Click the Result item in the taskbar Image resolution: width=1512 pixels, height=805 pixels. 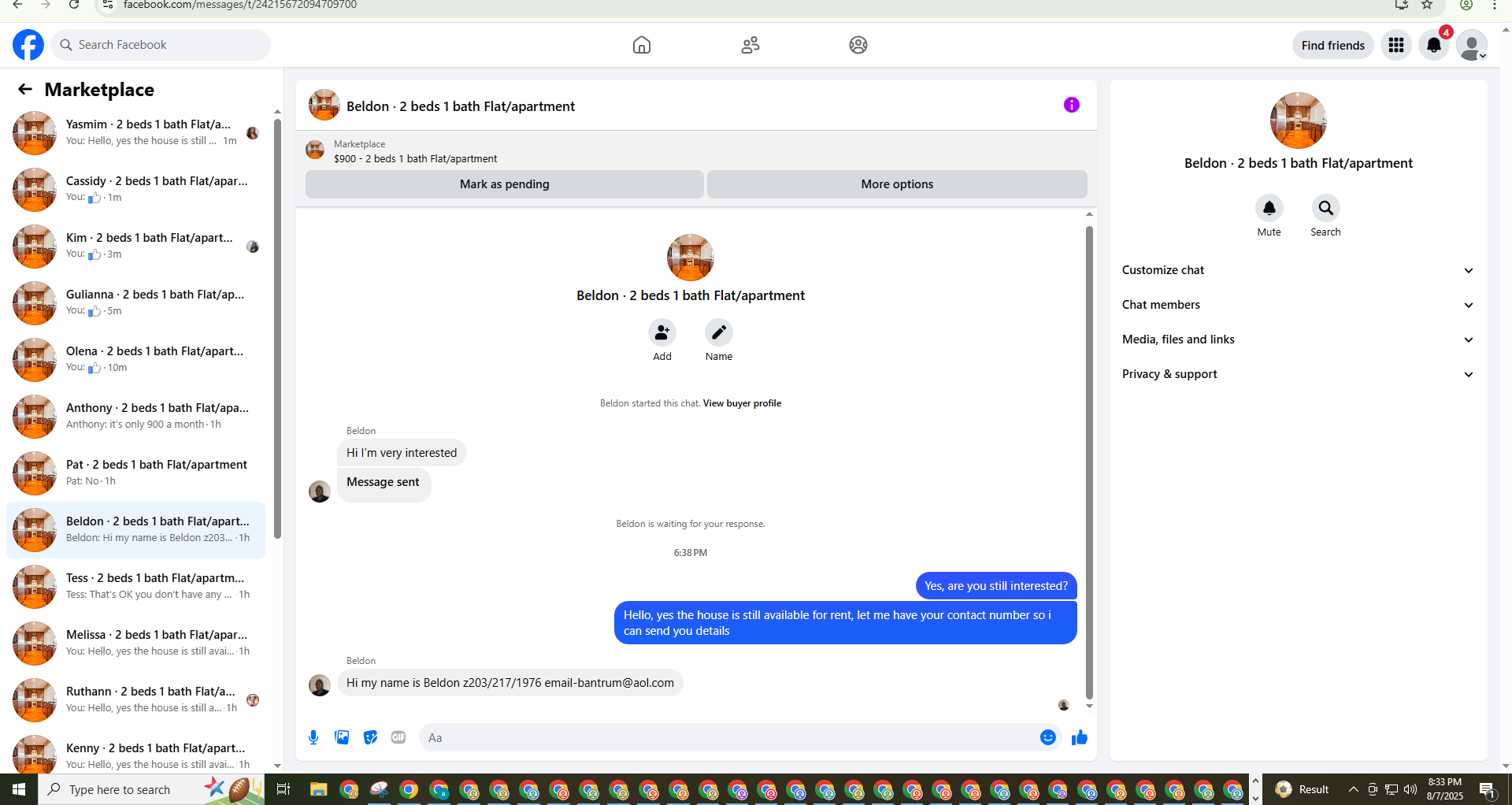(1303, 789)
